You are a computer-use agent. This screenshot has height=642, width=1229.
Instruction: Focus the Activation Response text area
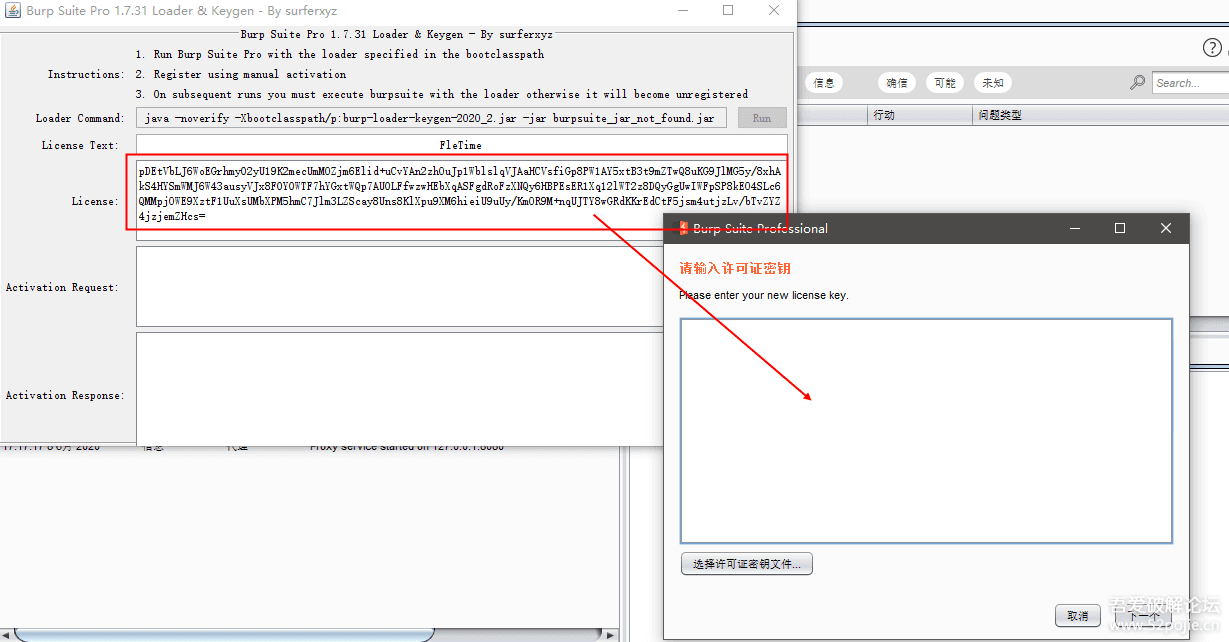pyautogui.click(x=400, y=388)
